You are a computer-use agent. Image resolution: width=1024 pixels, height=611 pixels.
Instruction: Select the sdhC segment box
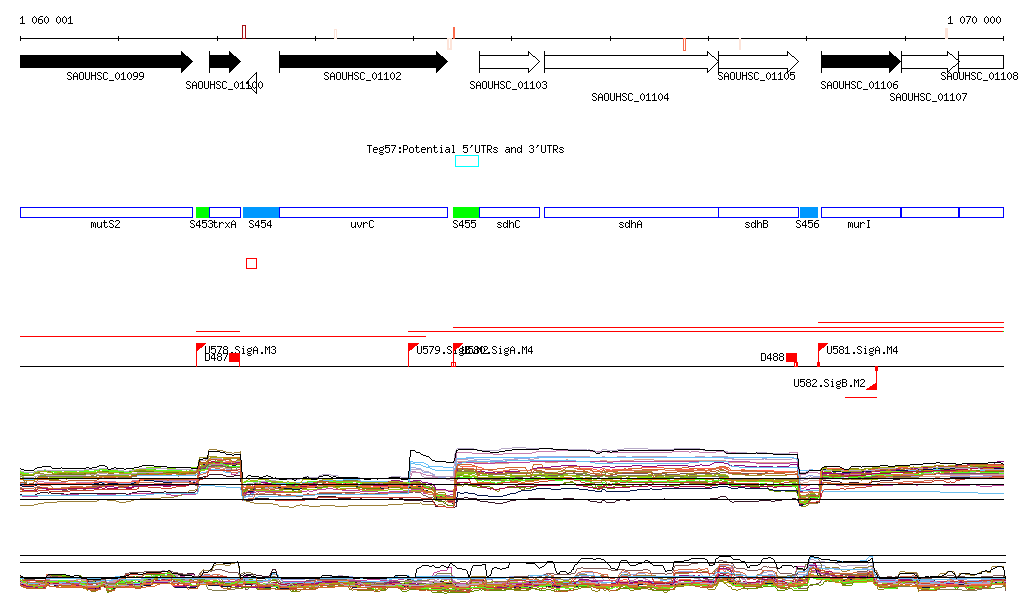coord(509,212)
